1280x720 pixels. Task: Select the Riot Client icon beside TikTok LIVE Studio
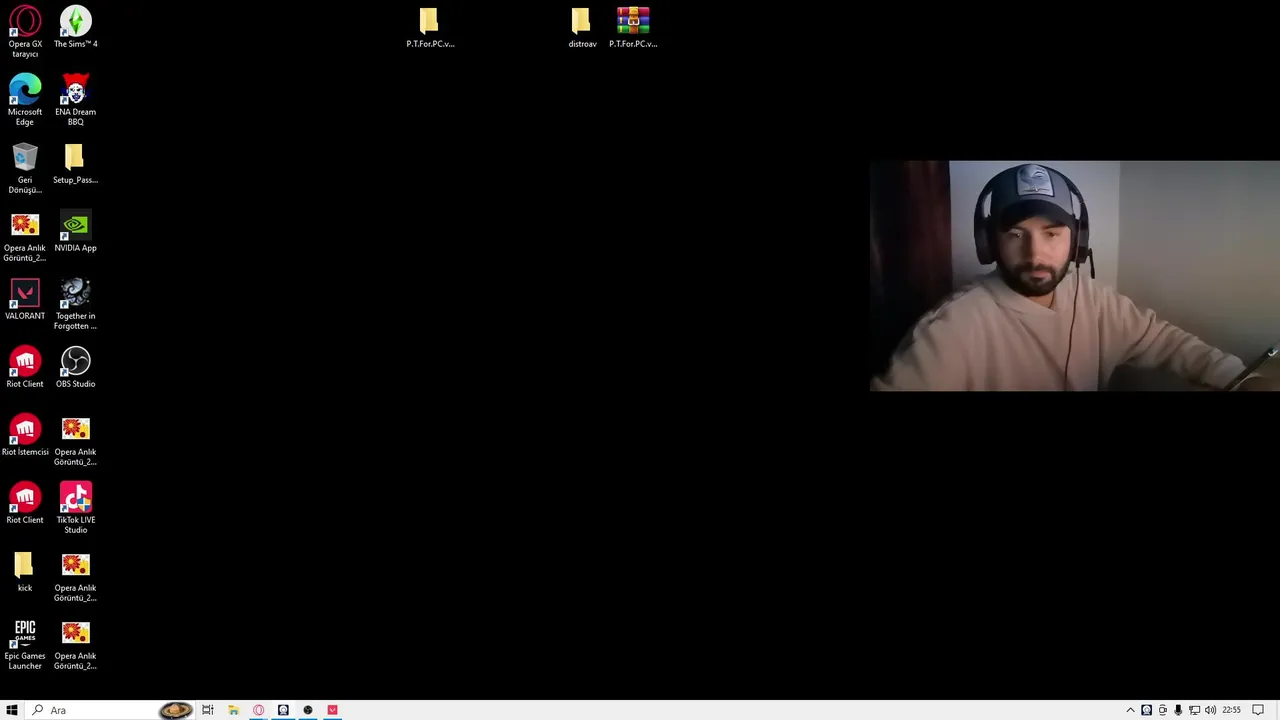click(25, 504)
